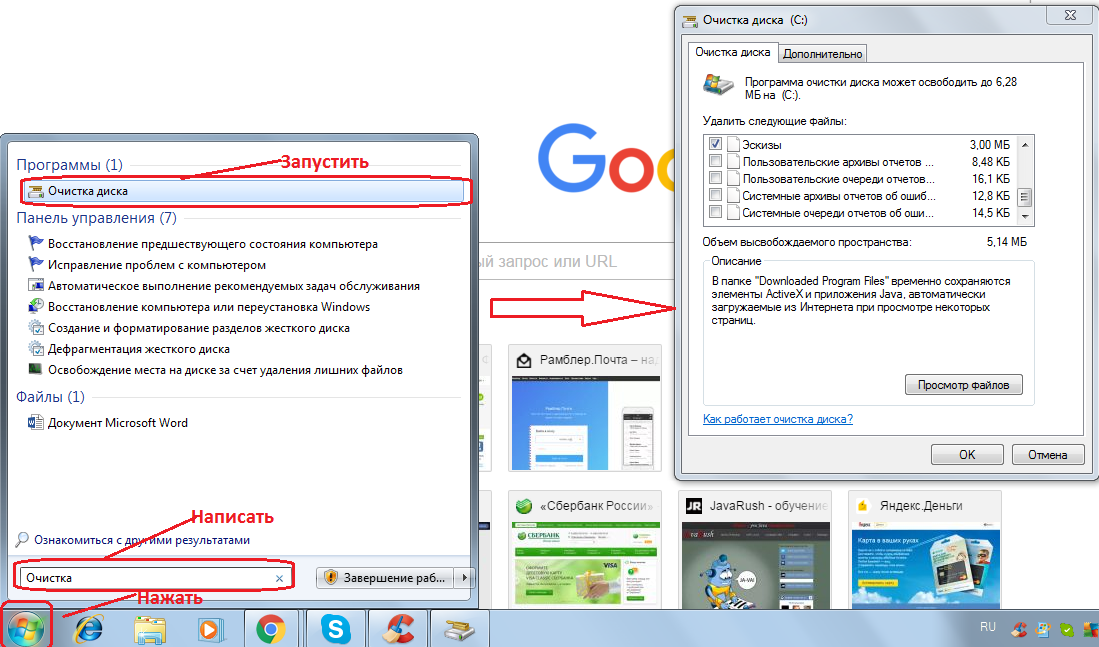This screenshot has width=1099, height=647.
Task: Click the Disk Cleanup taskbar icon
Action: (x=460, y=628)
